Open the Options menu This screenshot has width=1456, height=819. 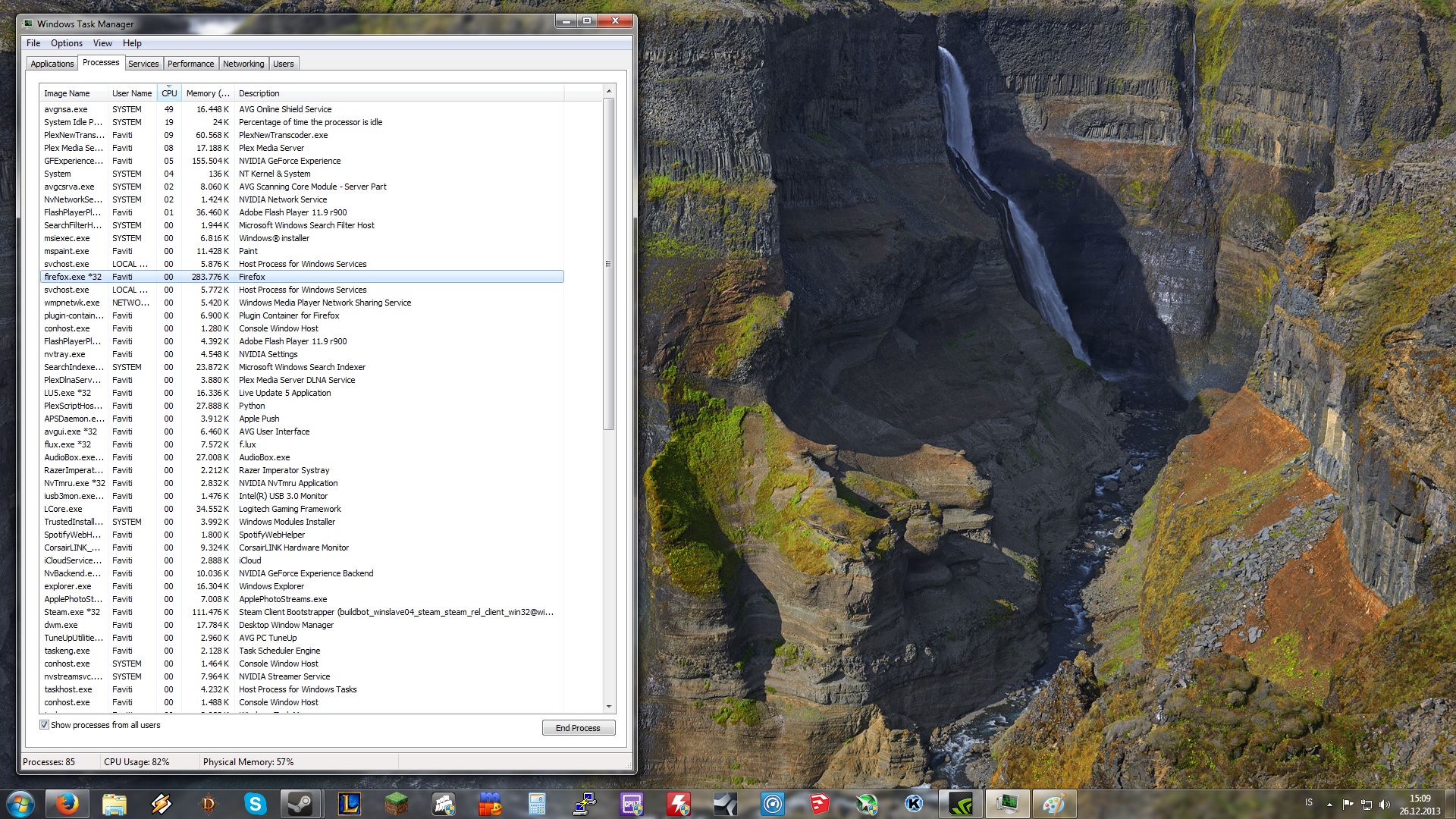(x=67, y=43)
